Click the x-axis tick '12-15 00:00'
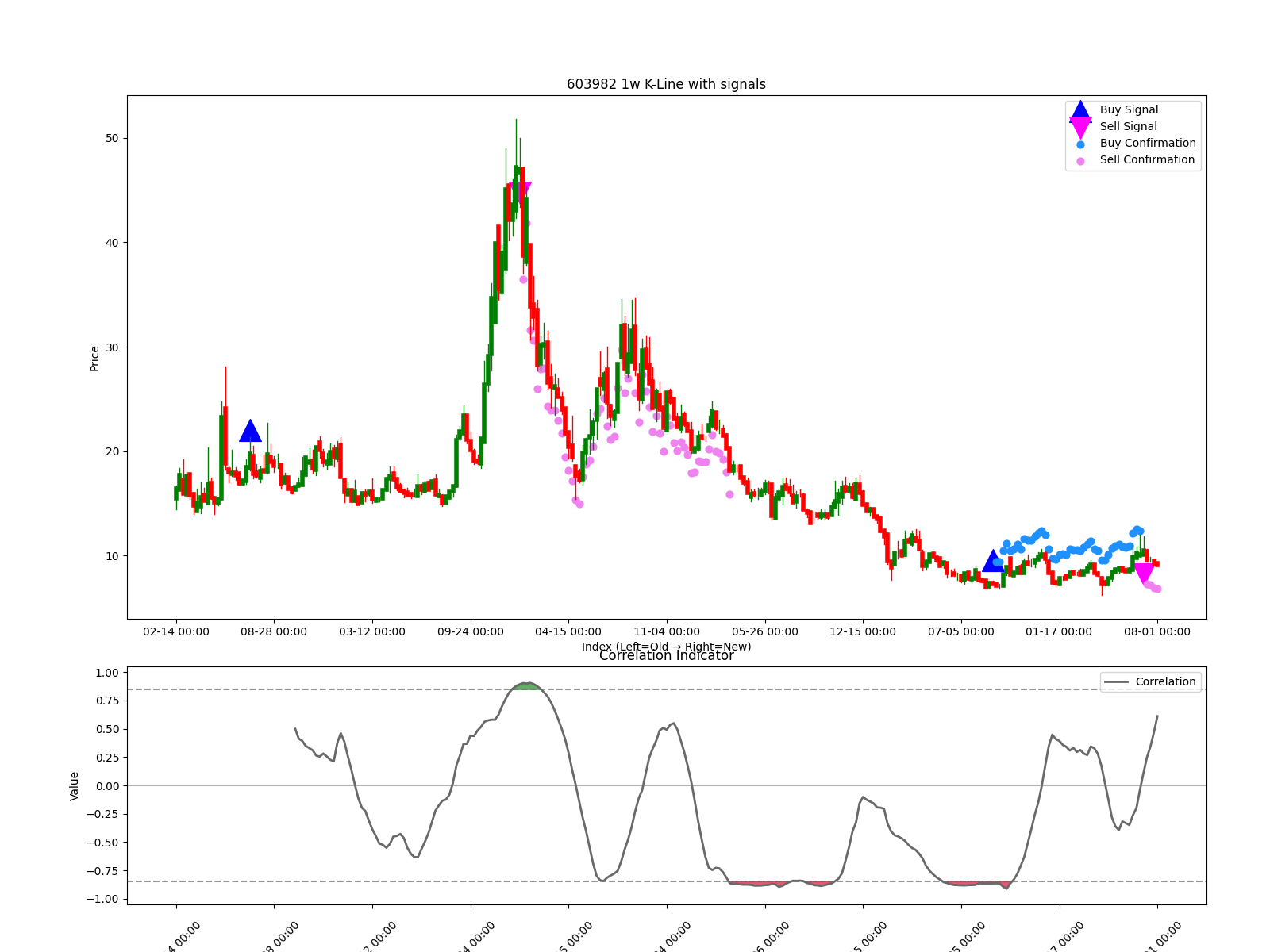The image size is (1270, 952). point(863,631)
